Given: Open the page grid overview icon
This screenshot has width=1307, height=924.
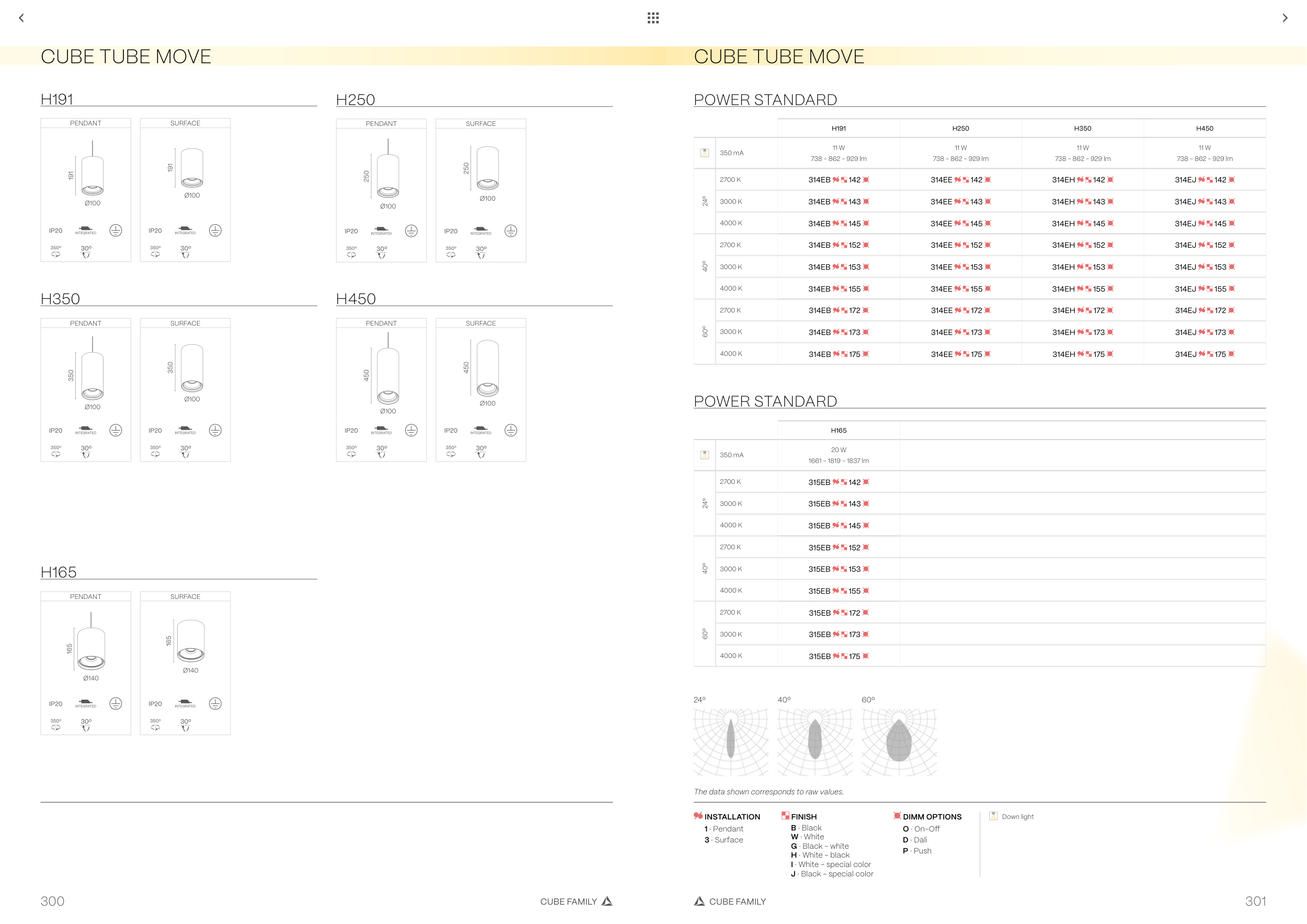Looking at the screenshot, I should (x=653, y=18).
